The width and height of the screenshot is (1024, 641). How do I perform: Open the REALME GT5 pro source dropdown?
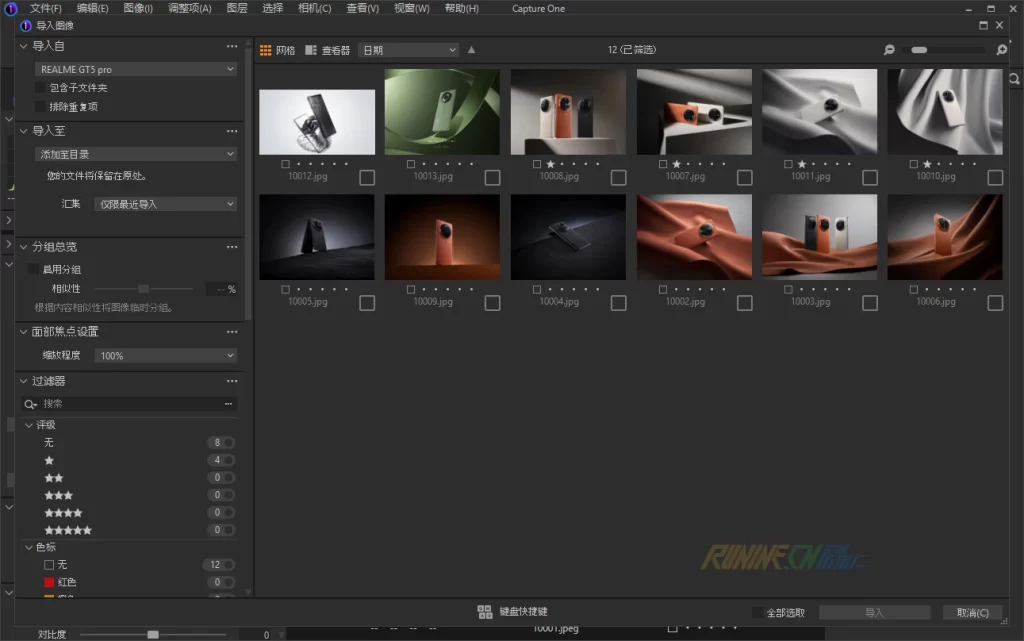coord(136,69)
